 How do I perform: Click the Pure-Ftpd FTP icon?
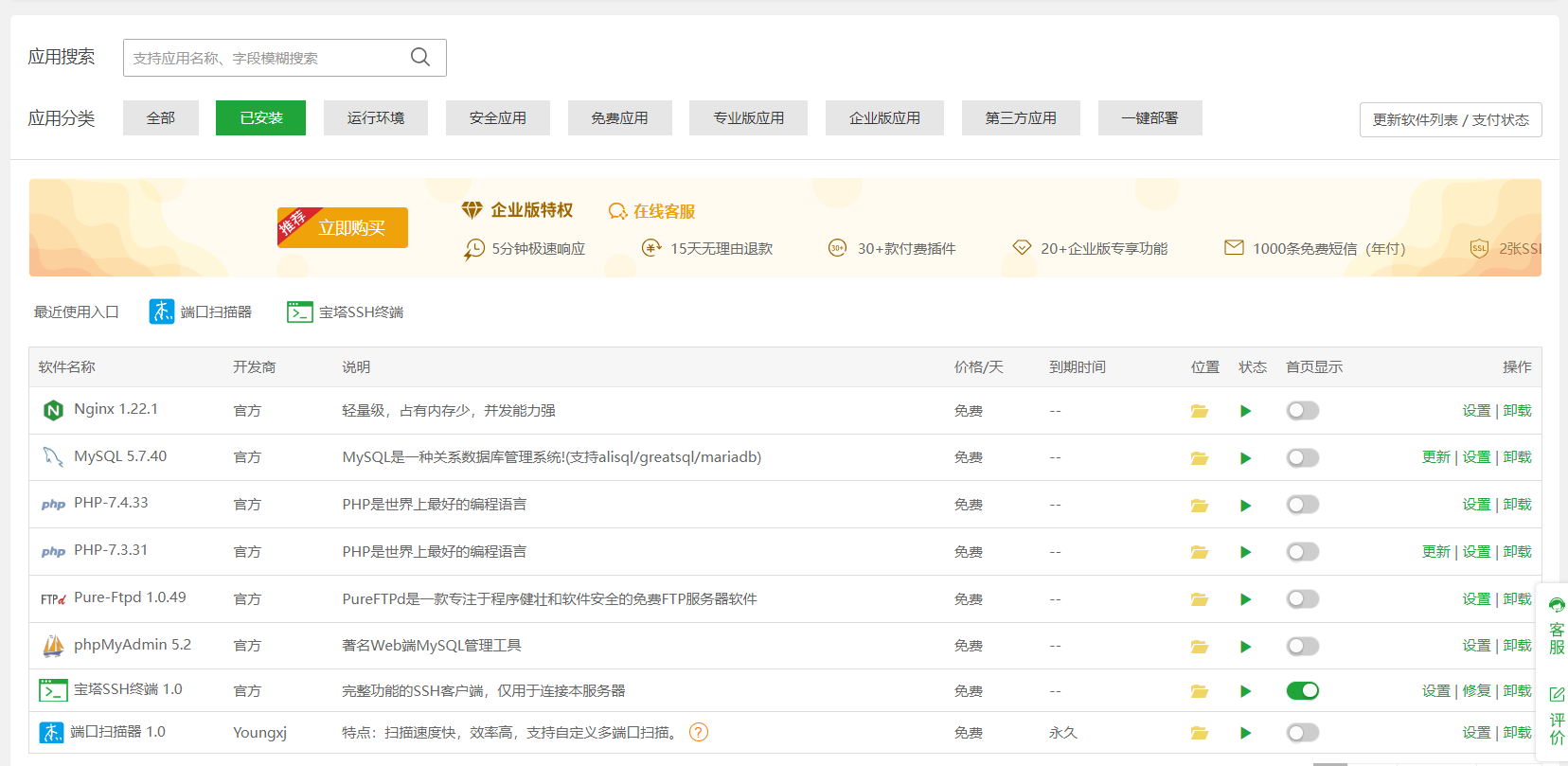point(53,598)
